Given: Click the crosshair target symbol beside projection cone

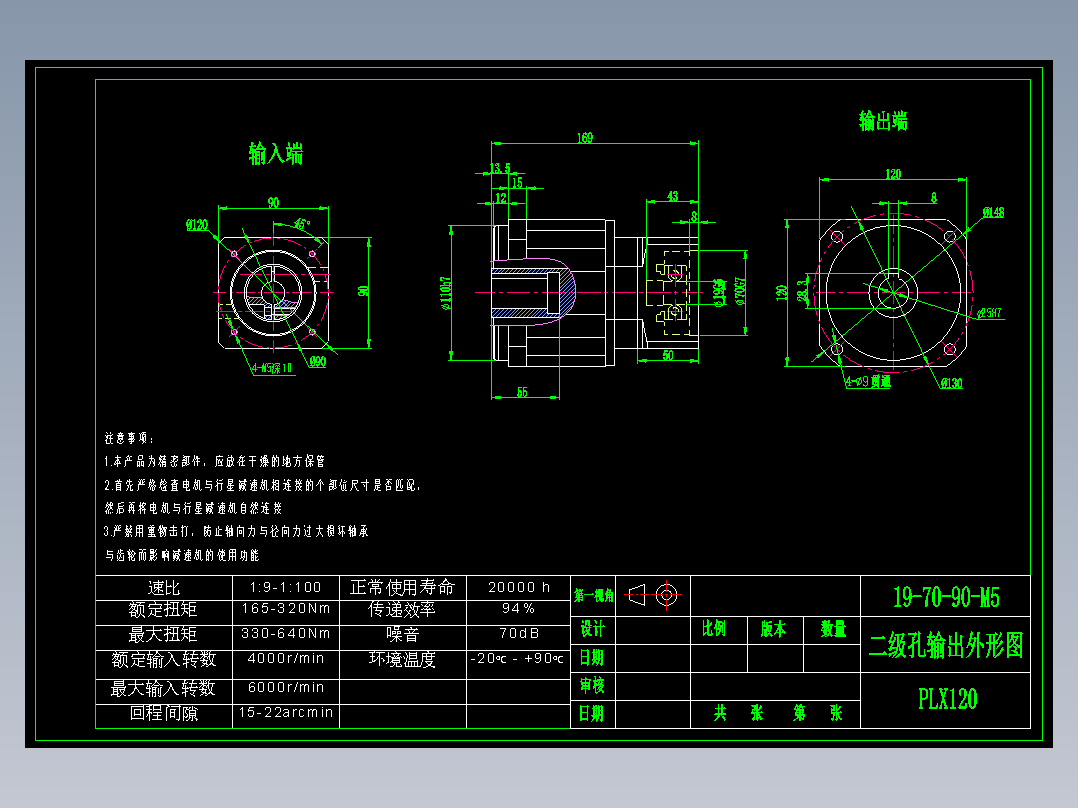Looking at the screenshot, I should (668, 597).
